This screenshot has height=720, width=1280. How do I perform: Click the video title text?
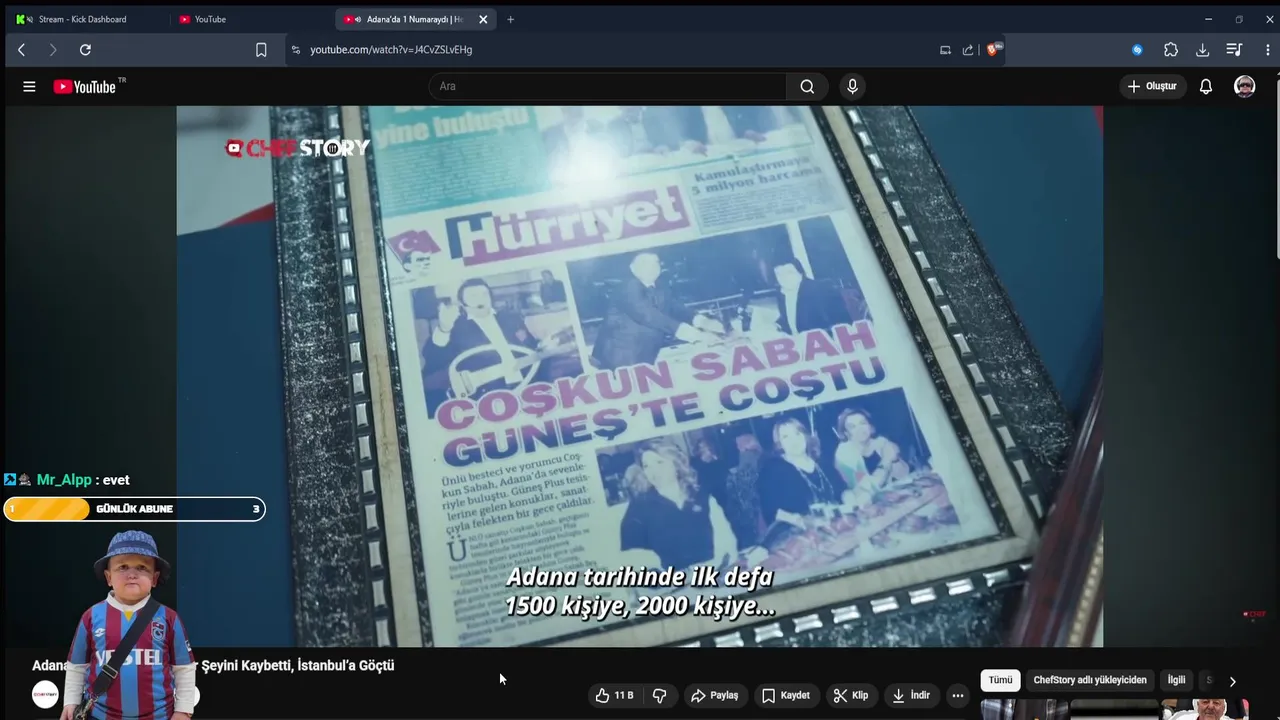coord(213,666)
